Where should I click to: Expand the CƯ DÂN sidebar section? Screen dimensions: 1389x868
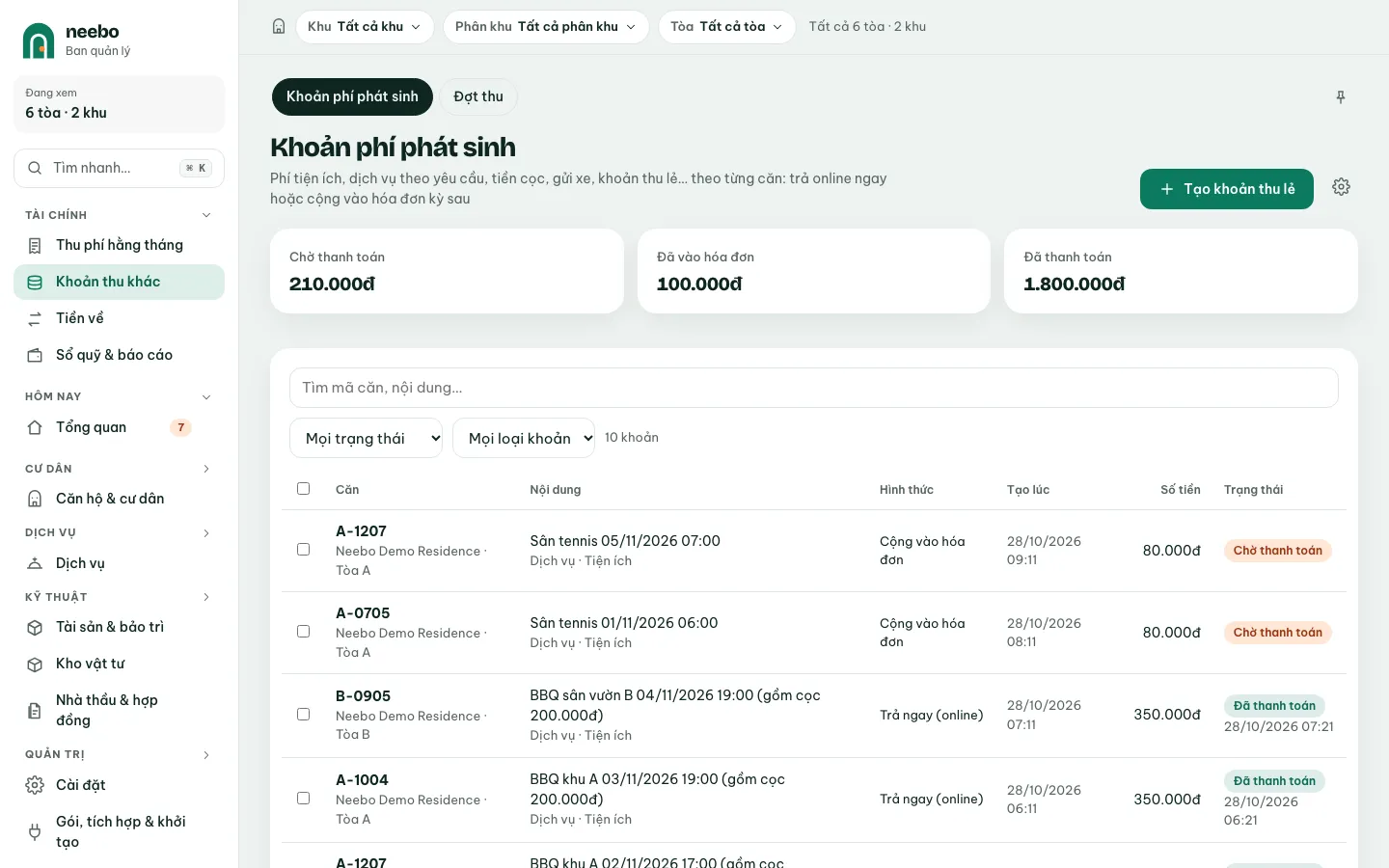click(205, 469)
